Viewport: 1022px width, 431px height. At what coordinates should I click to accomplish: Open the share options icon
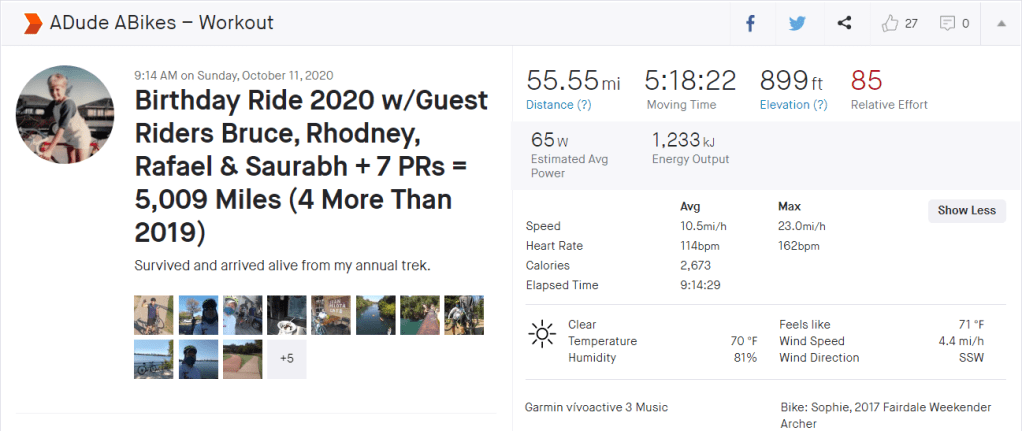(844, 23)
